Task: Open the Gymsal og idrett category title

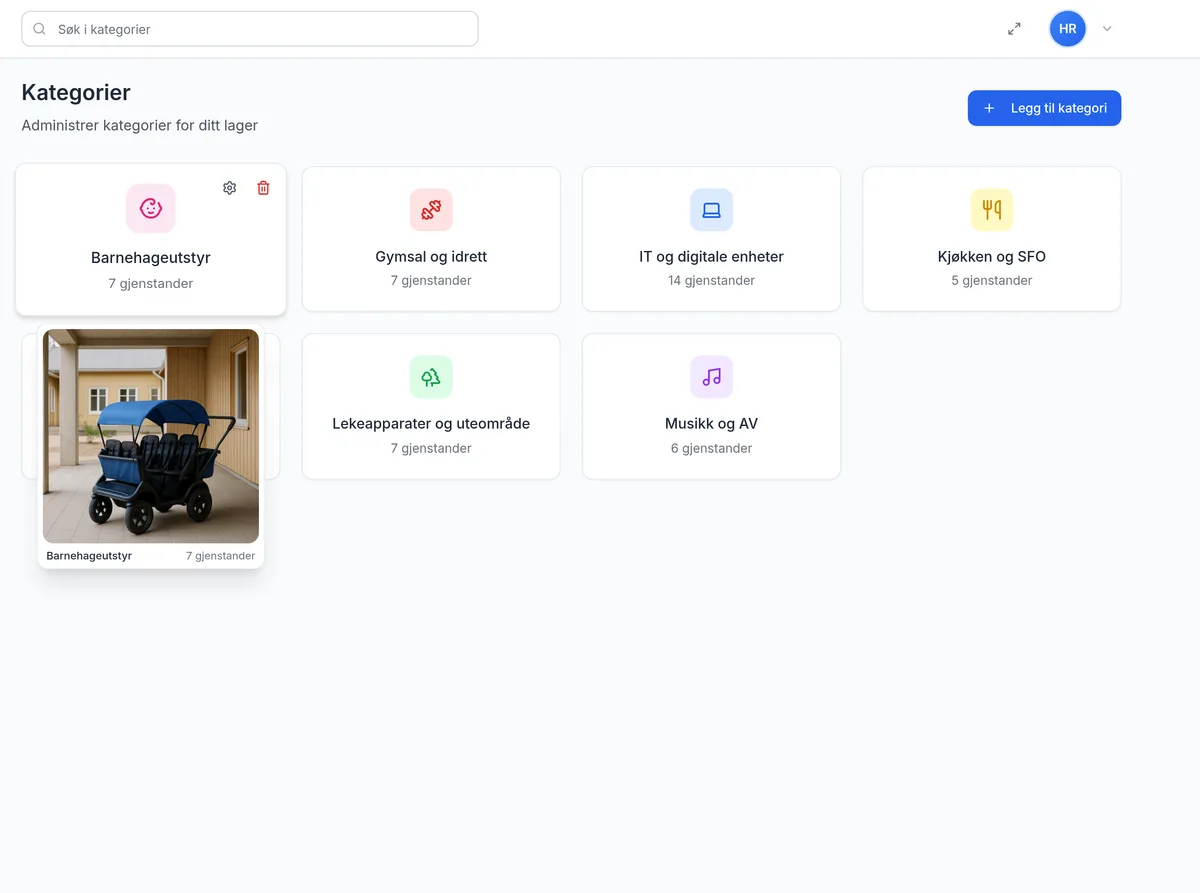Action: (431, 257)
